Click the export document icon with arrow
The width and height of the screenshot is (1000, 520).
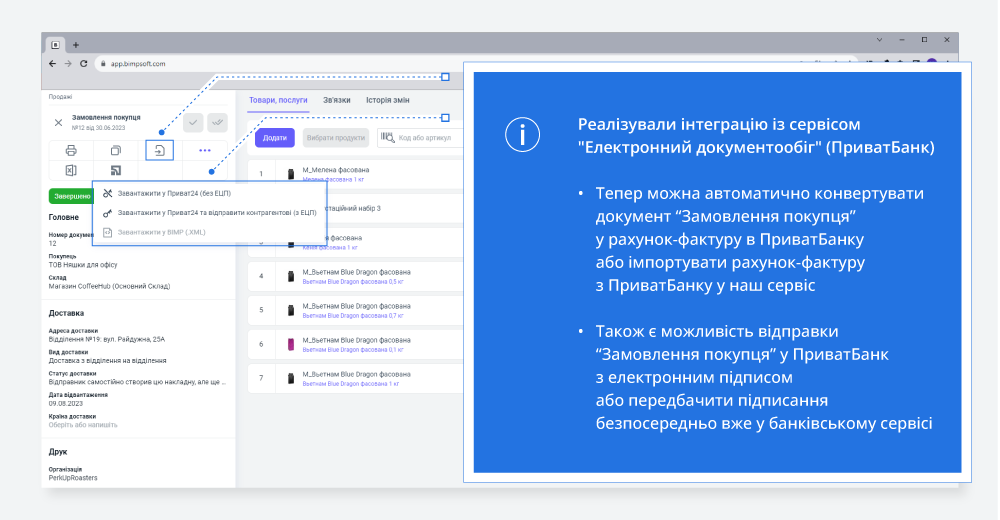pos(160,151)
